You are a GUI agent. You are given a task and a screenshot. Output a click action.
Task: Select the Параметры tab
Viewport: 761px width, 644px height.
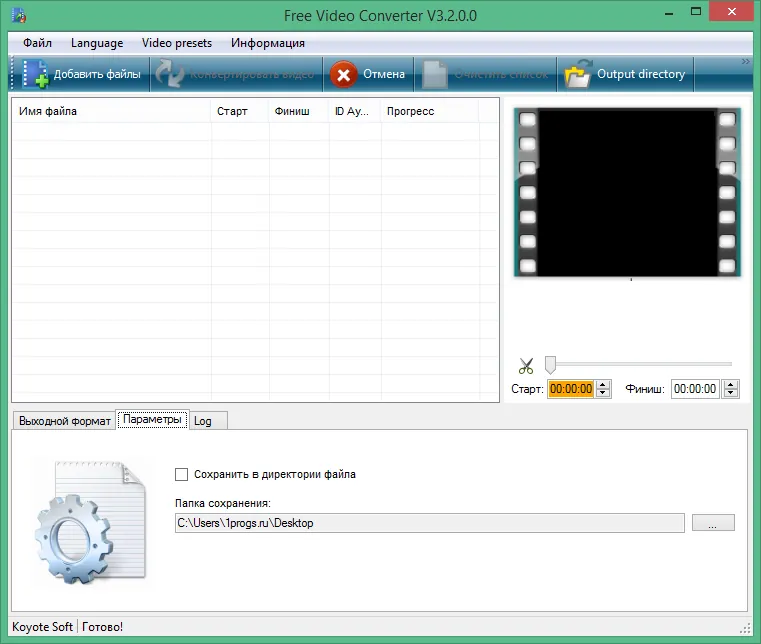[x=152, y=419]
